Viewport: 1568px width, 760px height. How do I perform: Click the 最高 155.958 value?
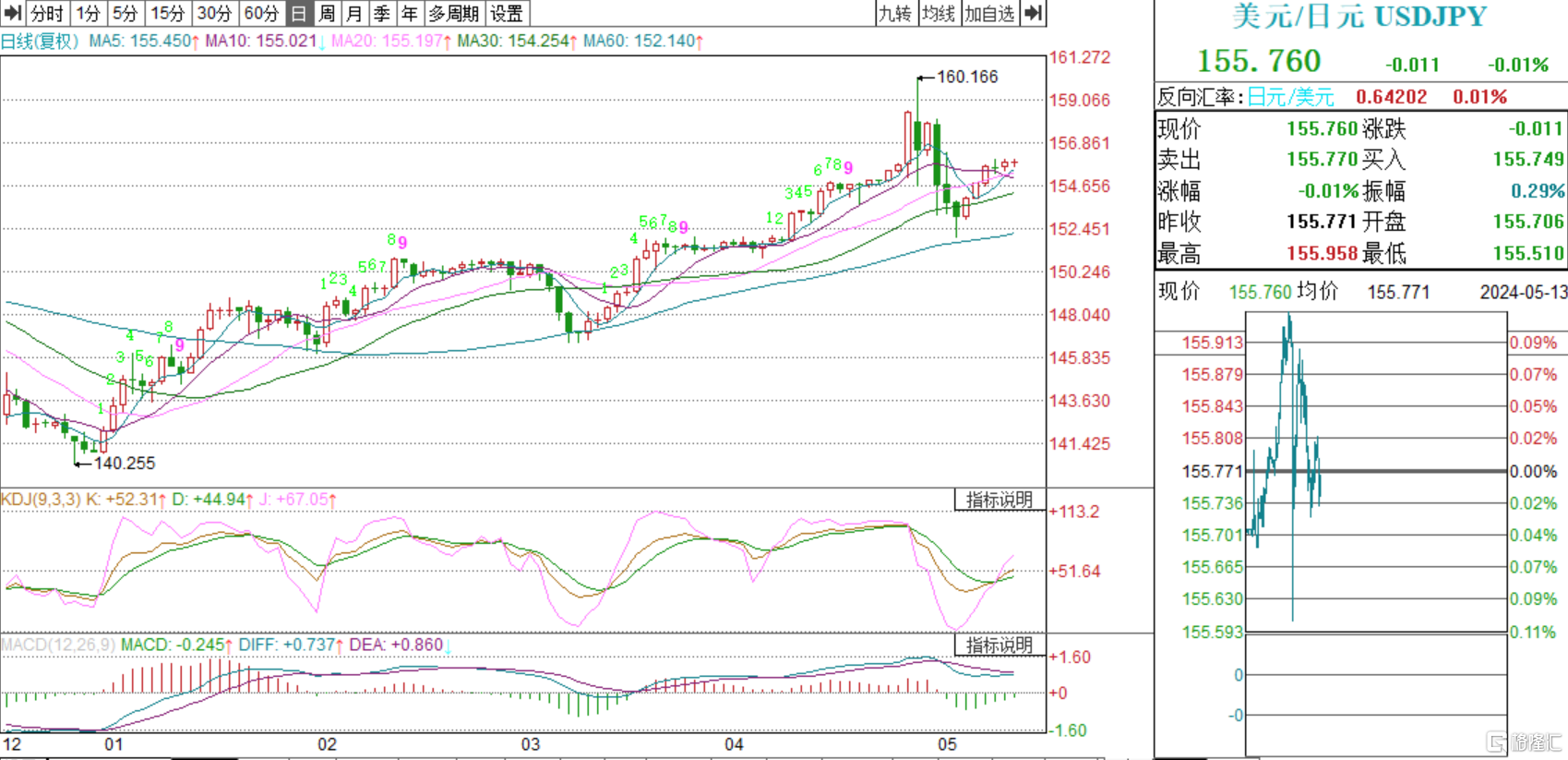[1323, 253]
